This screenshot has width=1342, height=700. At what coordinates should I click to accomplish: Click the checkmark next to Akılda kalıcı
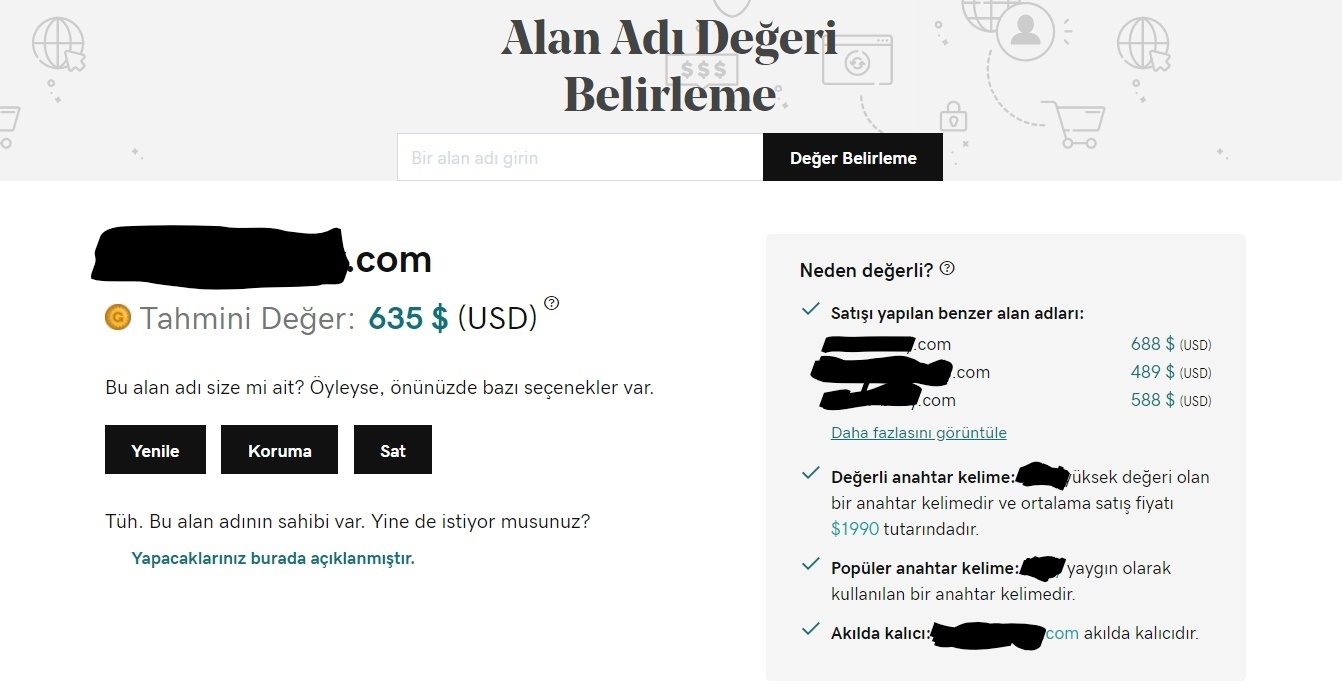click(811, 630)
